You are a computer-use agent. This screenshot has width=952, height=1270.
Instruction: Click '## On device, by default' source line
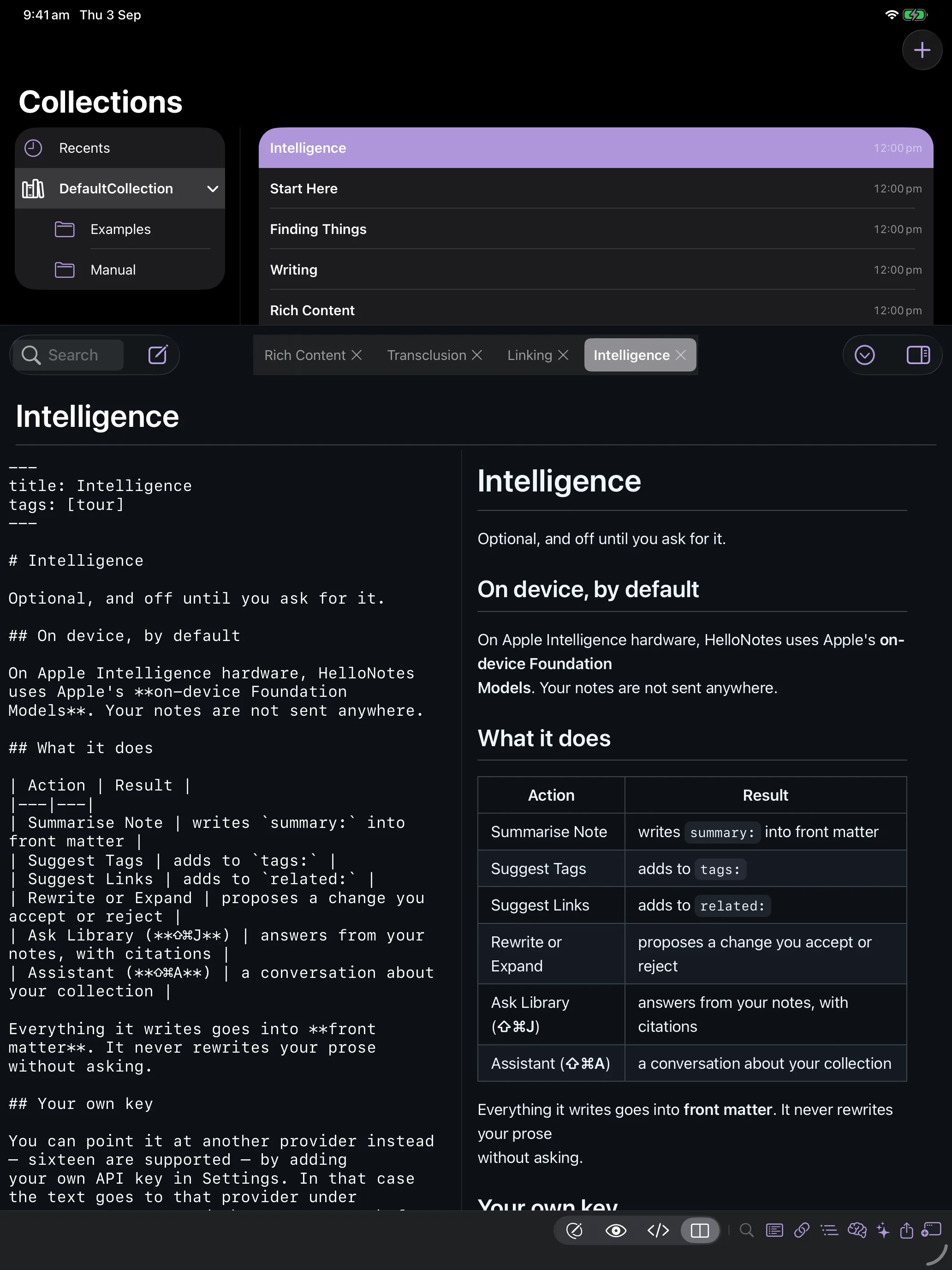(124, 635)
